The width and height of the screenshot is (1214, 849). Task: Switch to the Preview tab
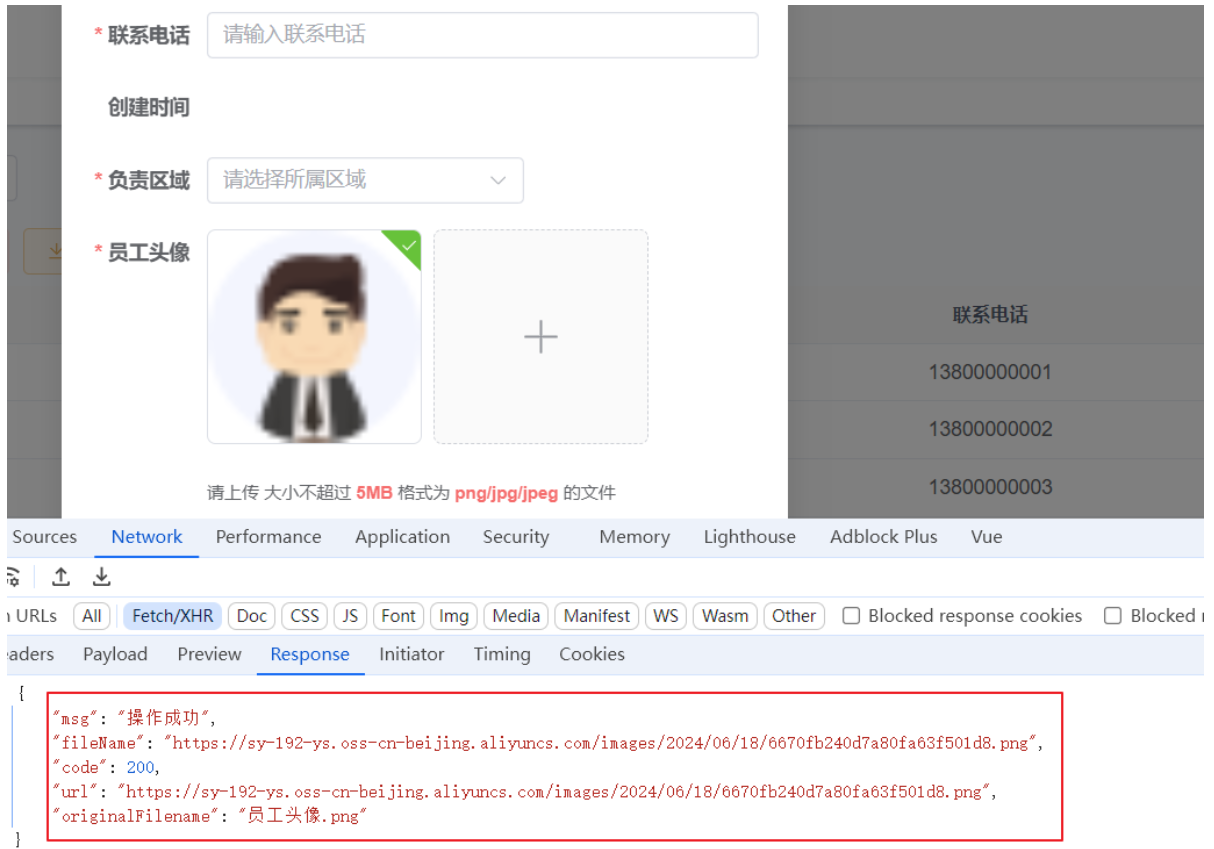(208, 654)
